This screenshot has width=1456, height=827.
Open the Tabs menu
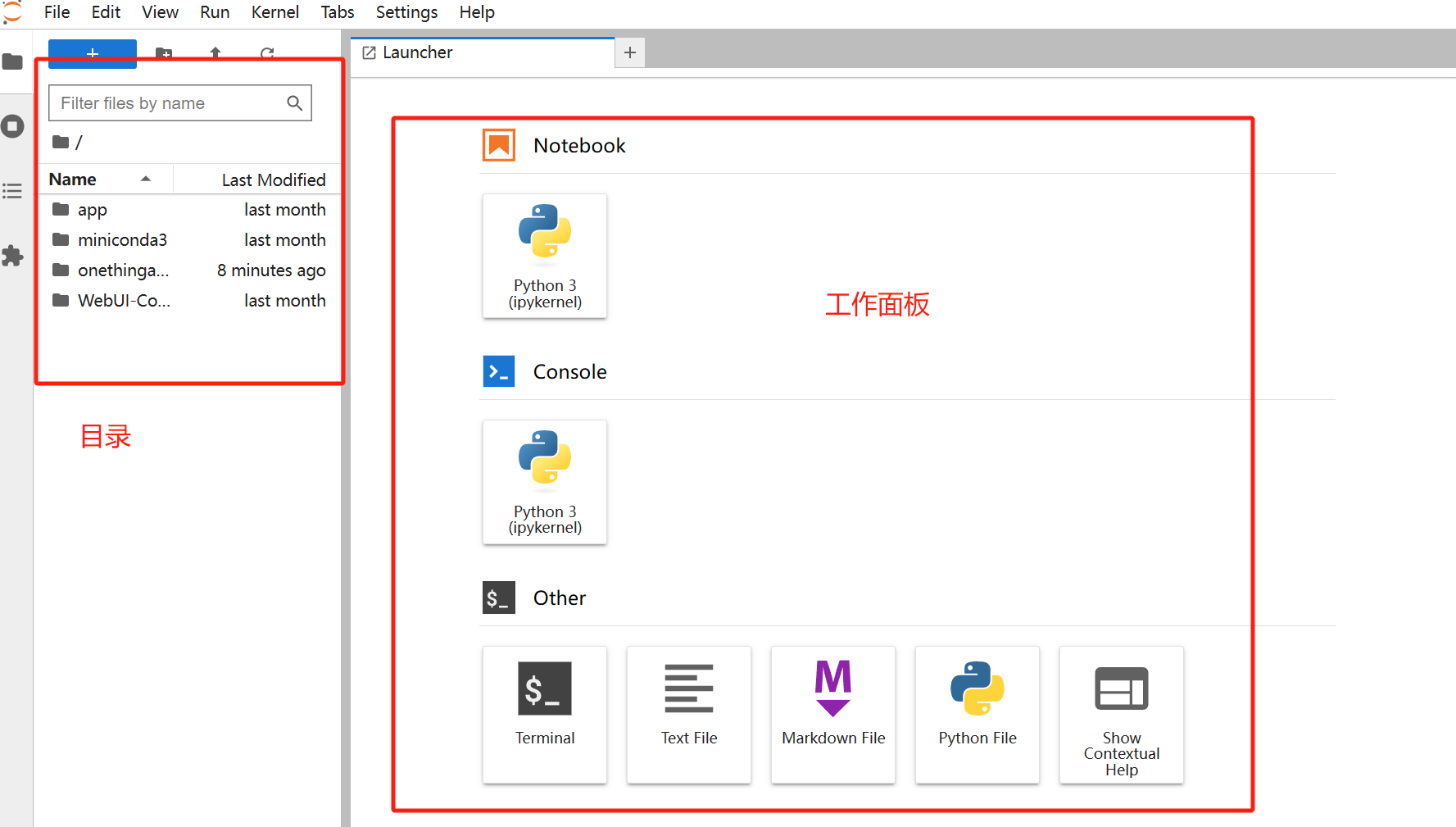click(x=337, y=12)
